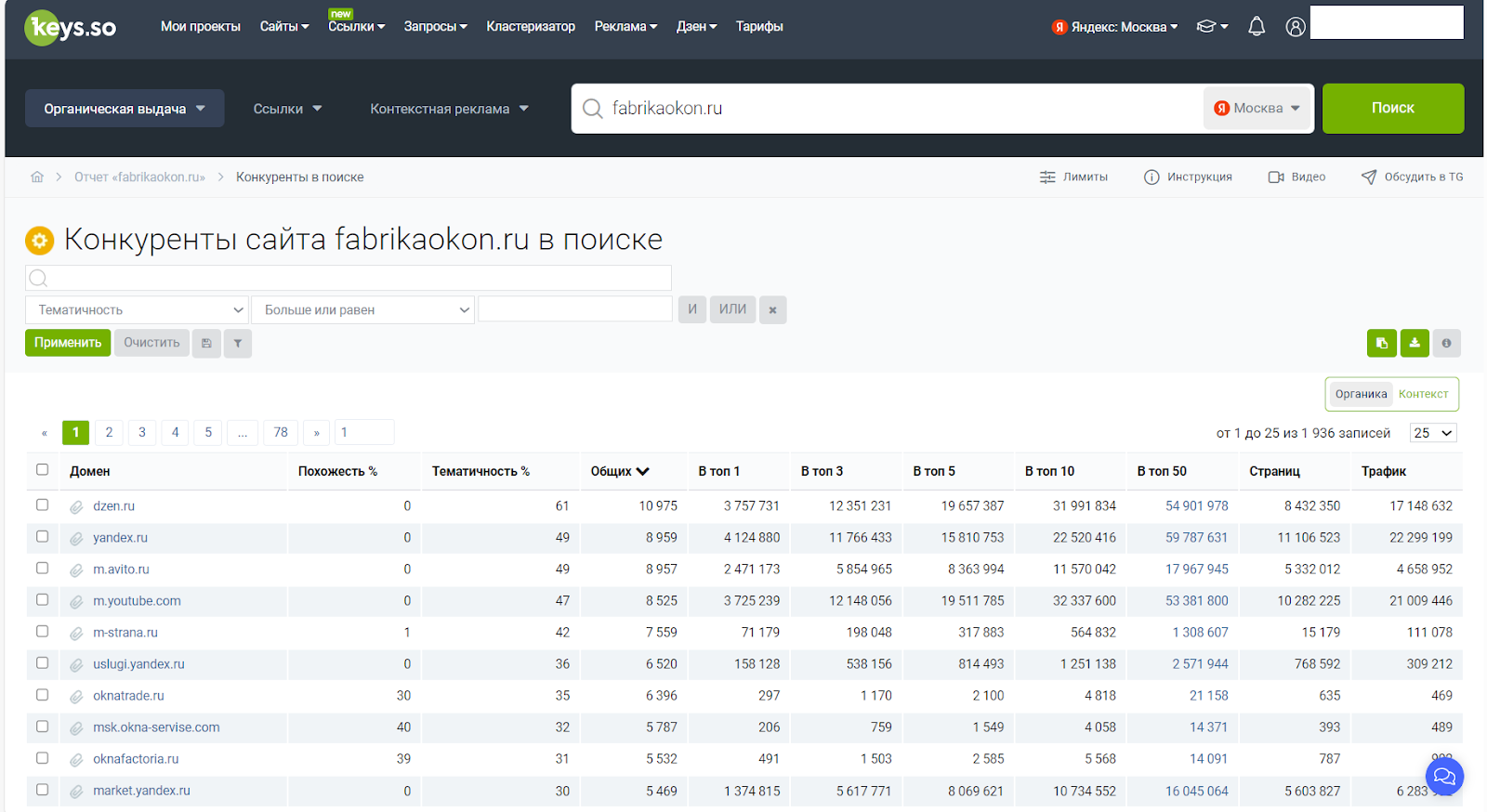Click the paperclip icon next to uslugi.yandex.ru

point(76,664)
